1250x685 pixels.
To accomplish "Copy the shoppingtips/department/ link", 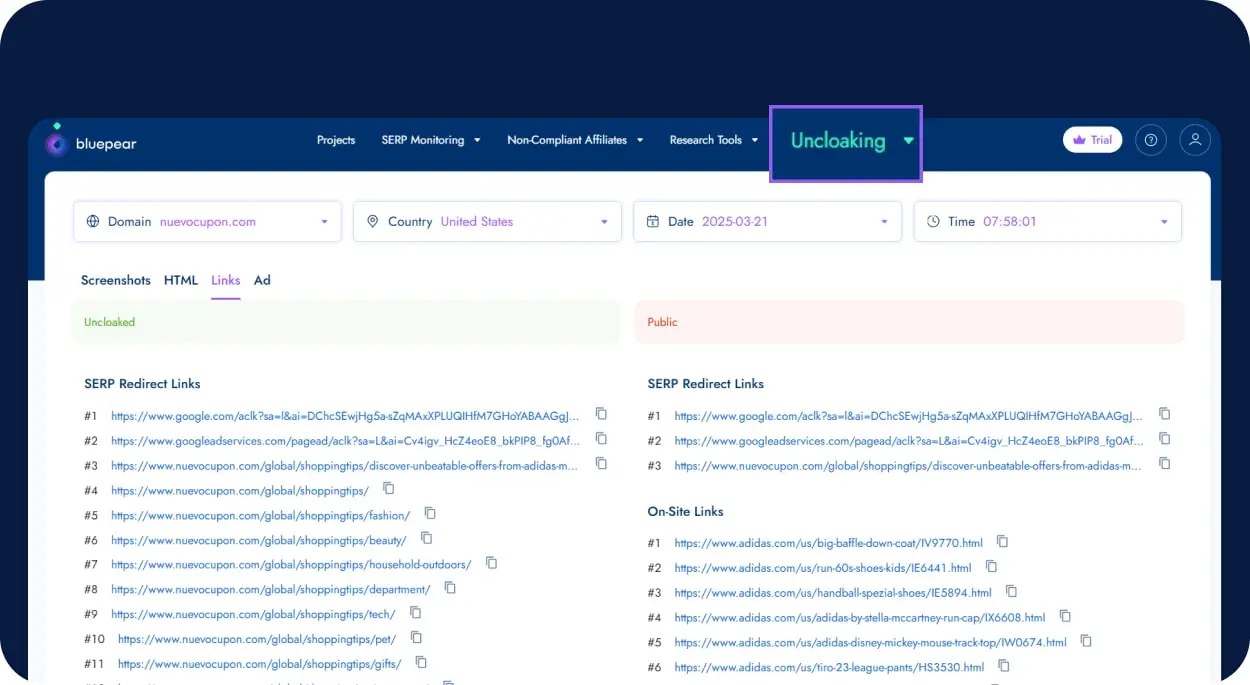I will [x=450, y=588].
